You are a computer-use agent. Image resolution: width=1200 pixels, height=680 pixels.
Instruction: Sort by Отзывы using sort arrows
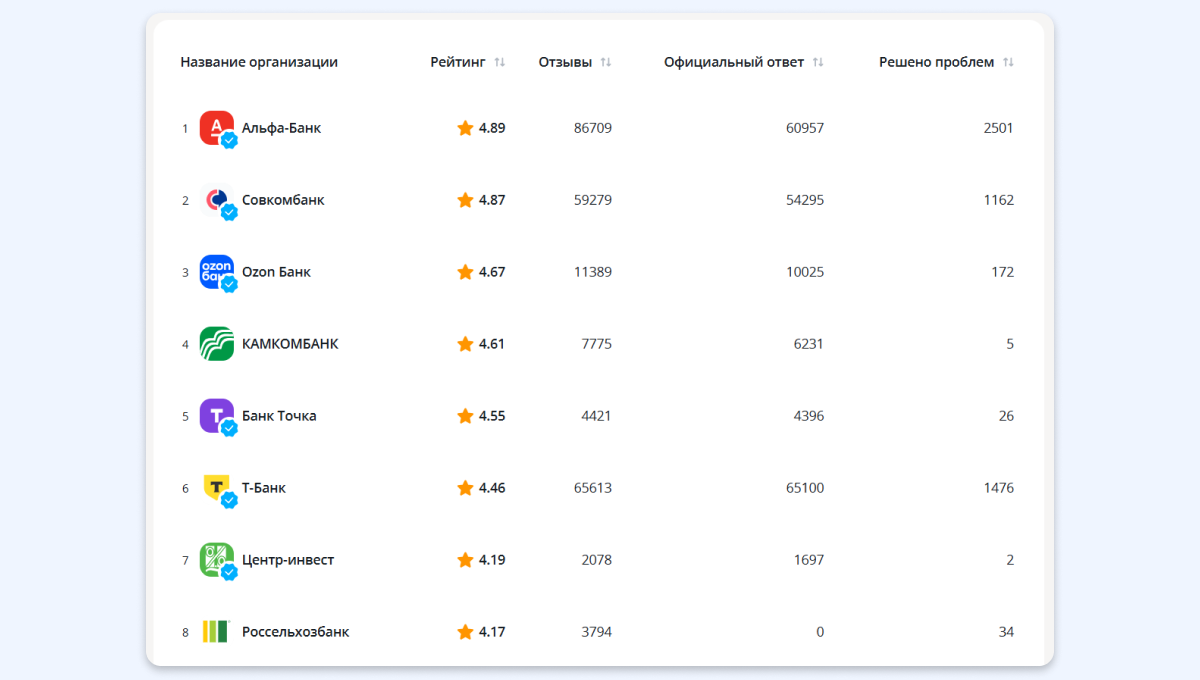point(606,62)
